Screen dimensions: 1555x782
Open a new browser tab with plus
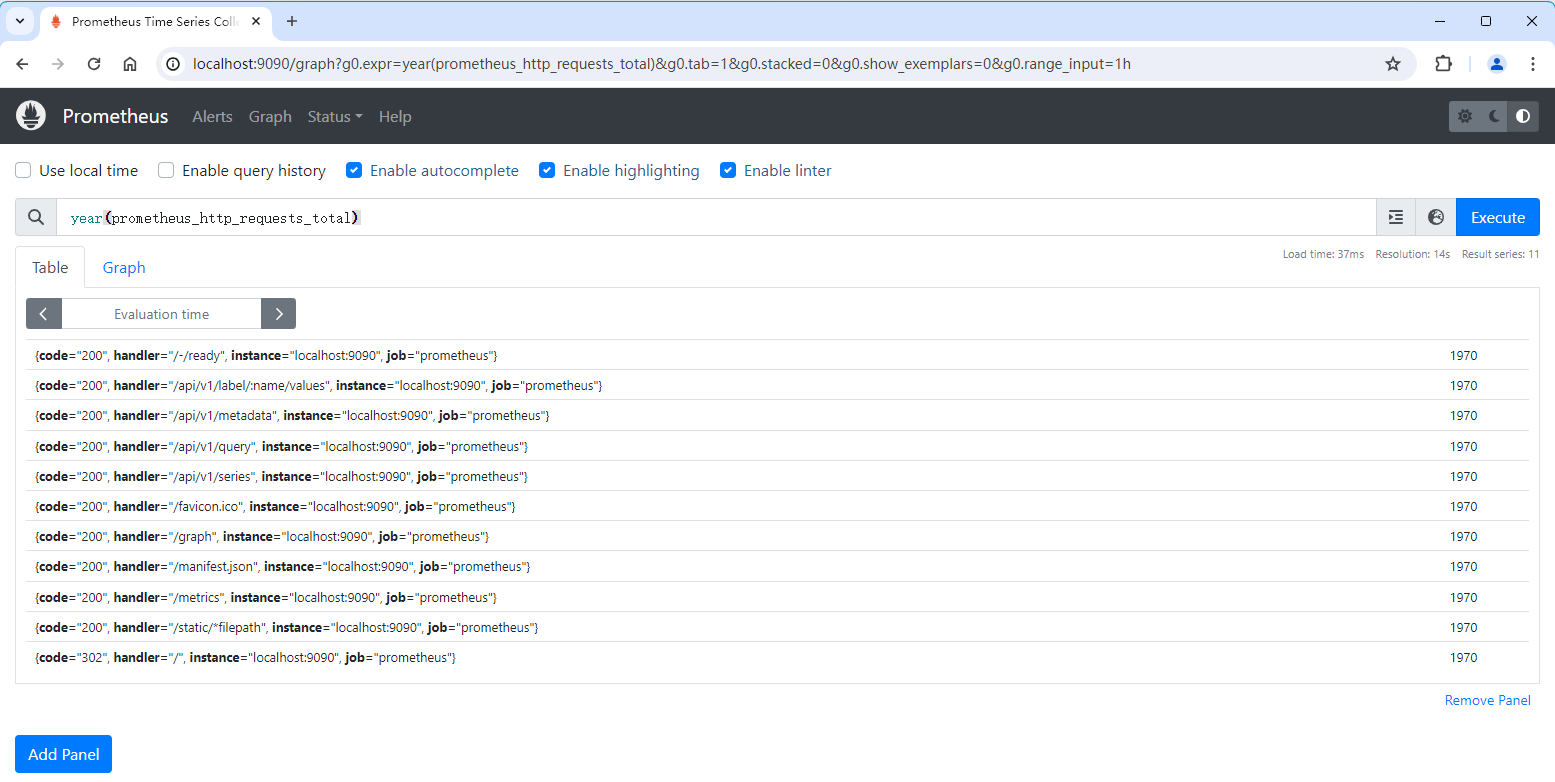[292, 21]
